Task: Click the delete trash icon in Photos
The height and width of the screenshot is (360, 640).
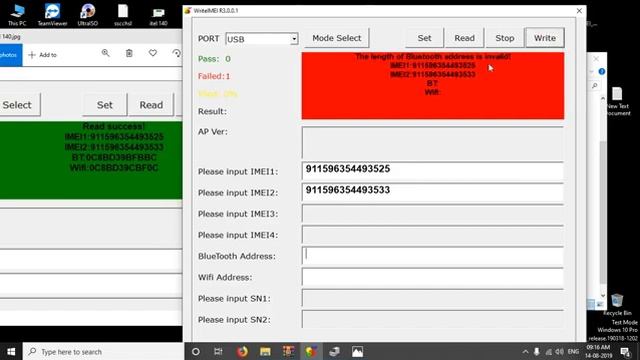Action: tap(129, 53)
